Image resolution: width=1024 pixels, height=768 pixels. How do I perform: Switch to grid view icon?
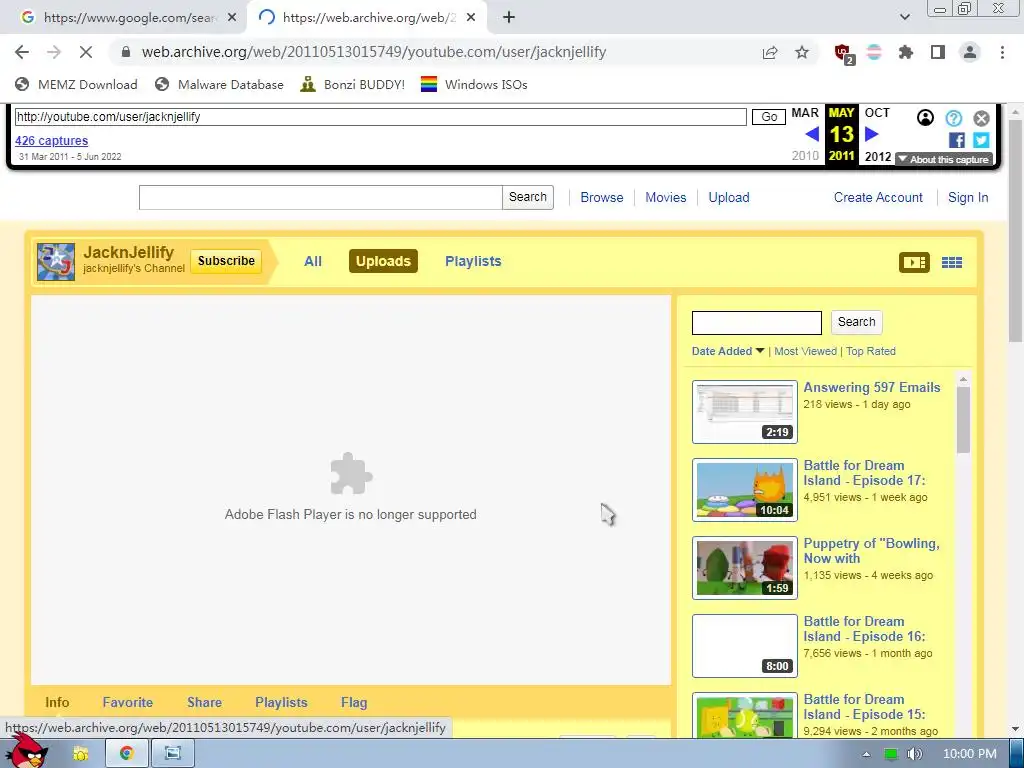pos(952,263)
